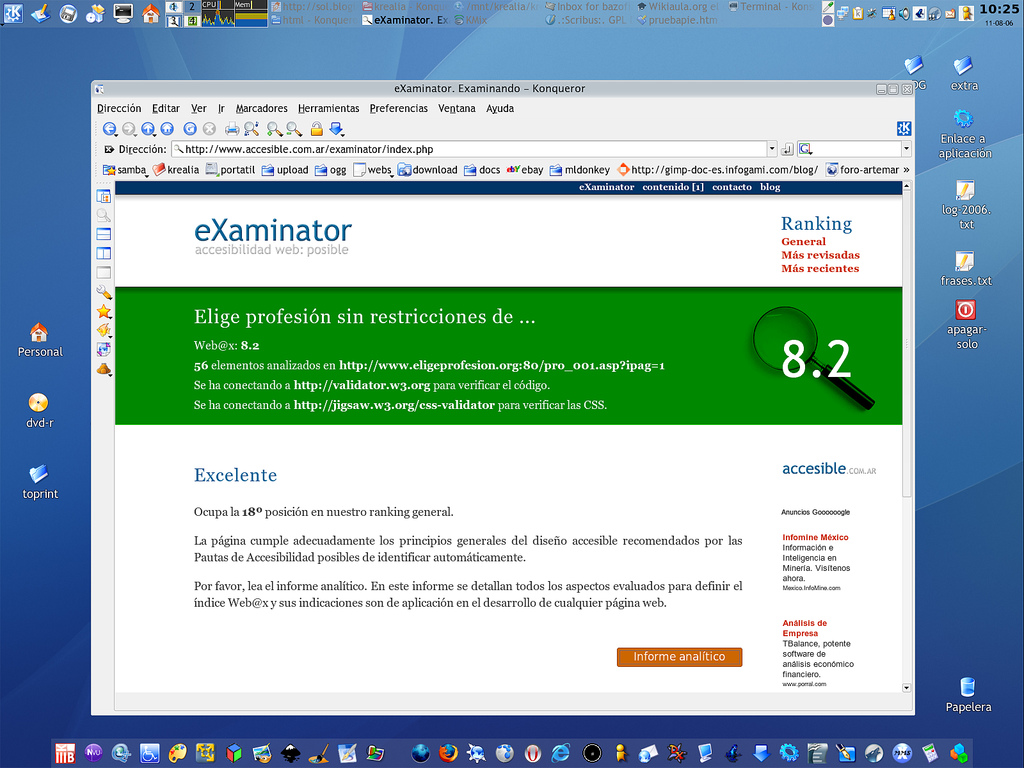Print the page with the printer icon
1024x768 pixels.
coord(232,129)
